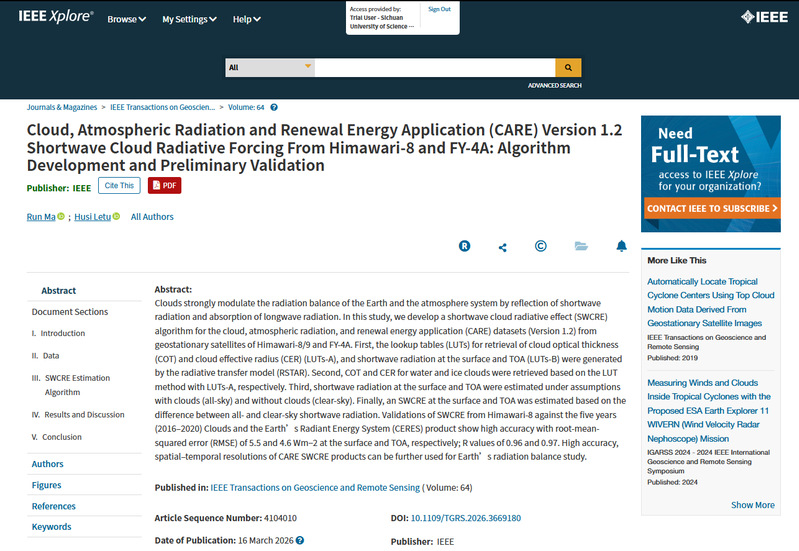Click the Advanced Search link
799x551 pixels.
(554, 86)
